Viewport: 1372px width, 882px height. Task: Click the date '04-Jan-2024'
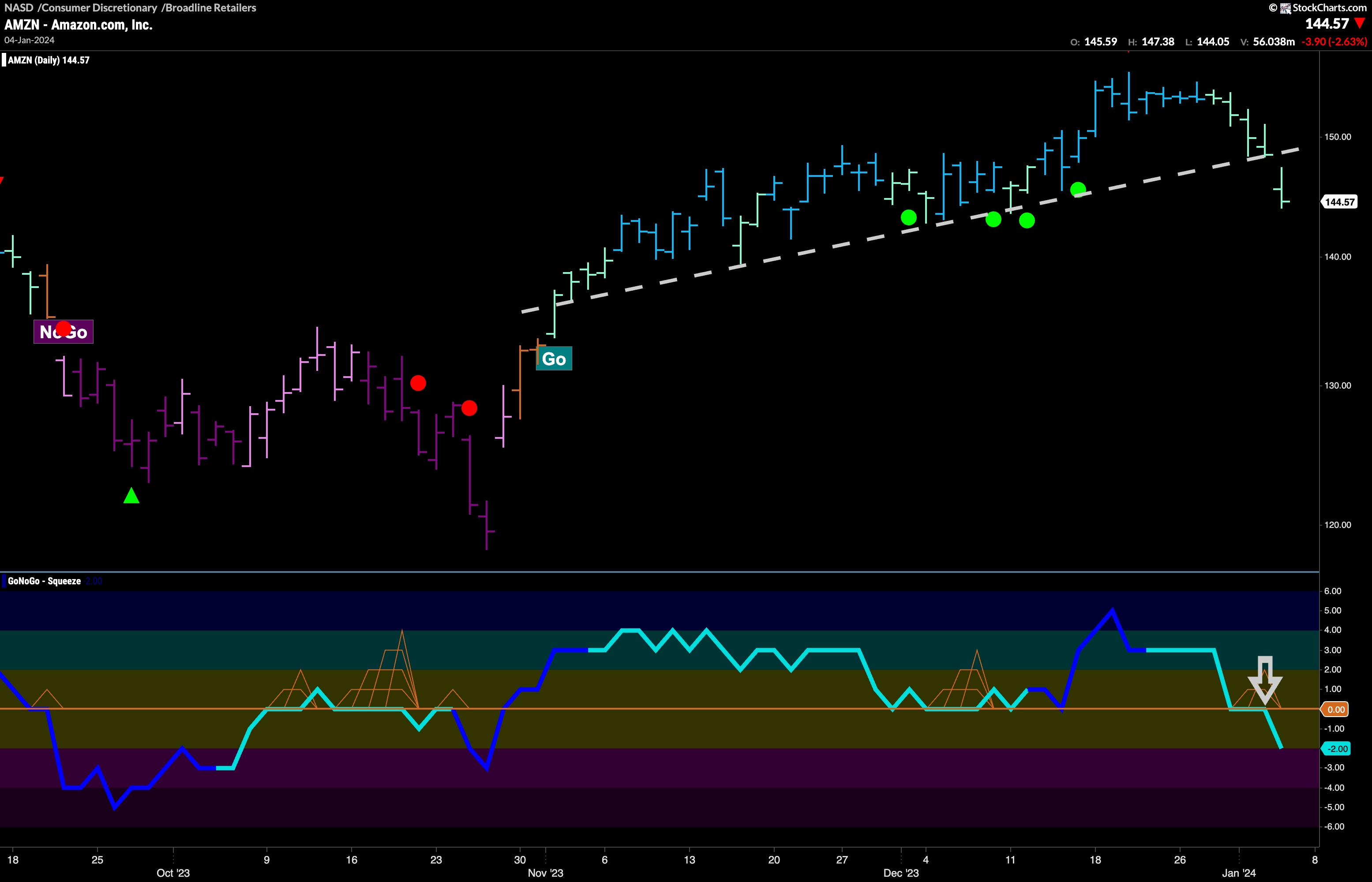tap(29, 40)
